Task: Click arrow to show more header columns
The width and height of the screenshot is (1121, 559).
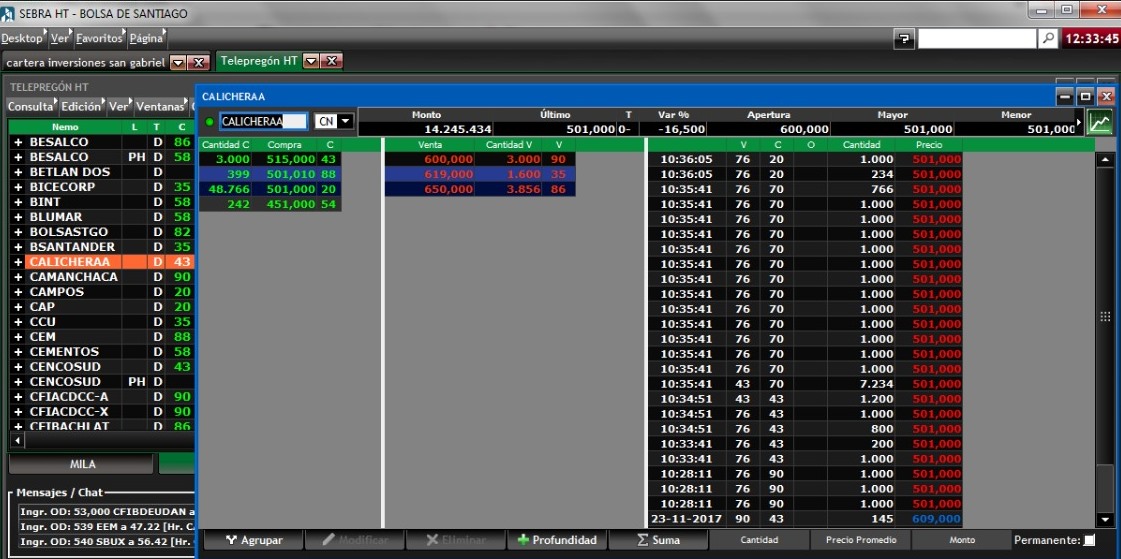Action: click(x=1079, y=122)
